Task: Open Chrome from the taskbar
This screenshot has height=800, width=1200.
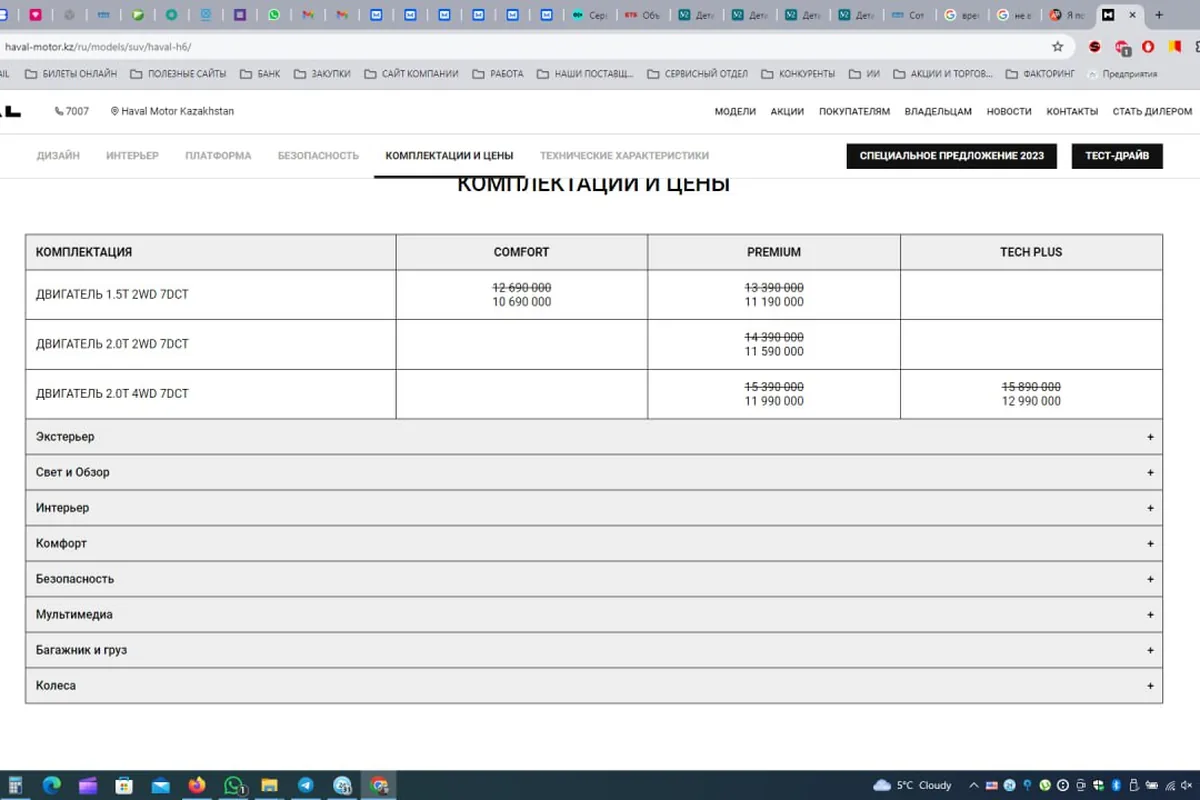Action: 379,785
